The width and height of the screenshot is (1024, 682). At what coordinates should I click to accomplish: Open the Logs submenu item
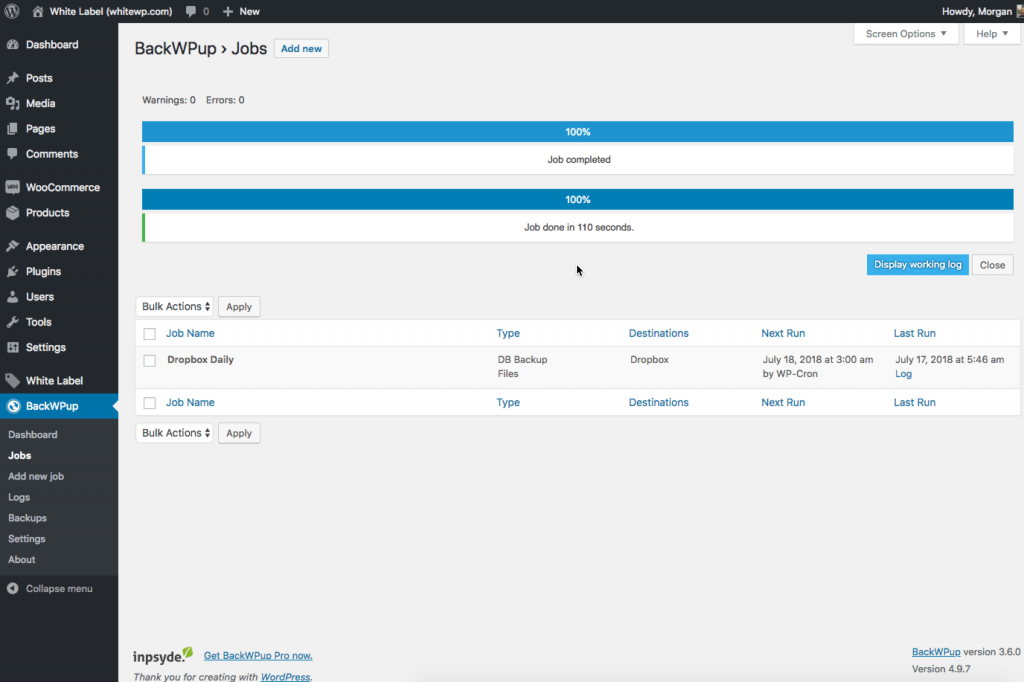pos(19,497)
